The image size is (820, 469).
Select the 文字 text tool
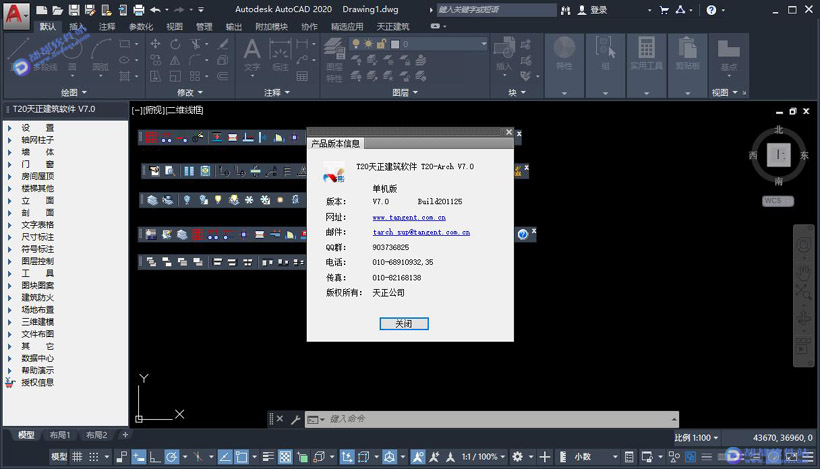click(252, 54)
